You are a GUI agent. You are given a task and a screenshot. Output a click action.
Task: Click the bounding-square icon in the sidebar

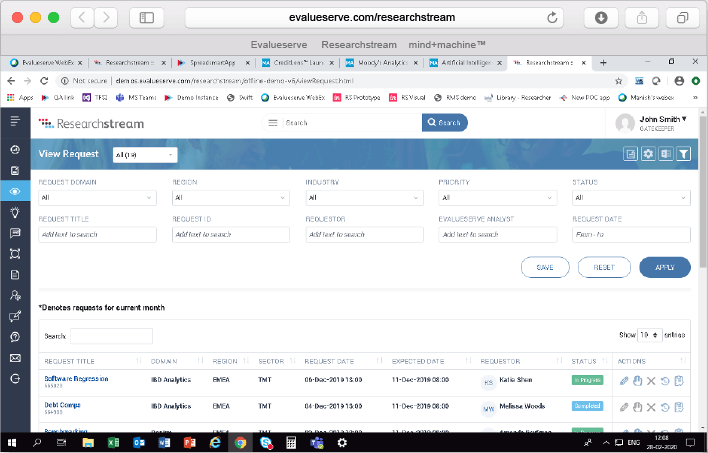[15, 254]
